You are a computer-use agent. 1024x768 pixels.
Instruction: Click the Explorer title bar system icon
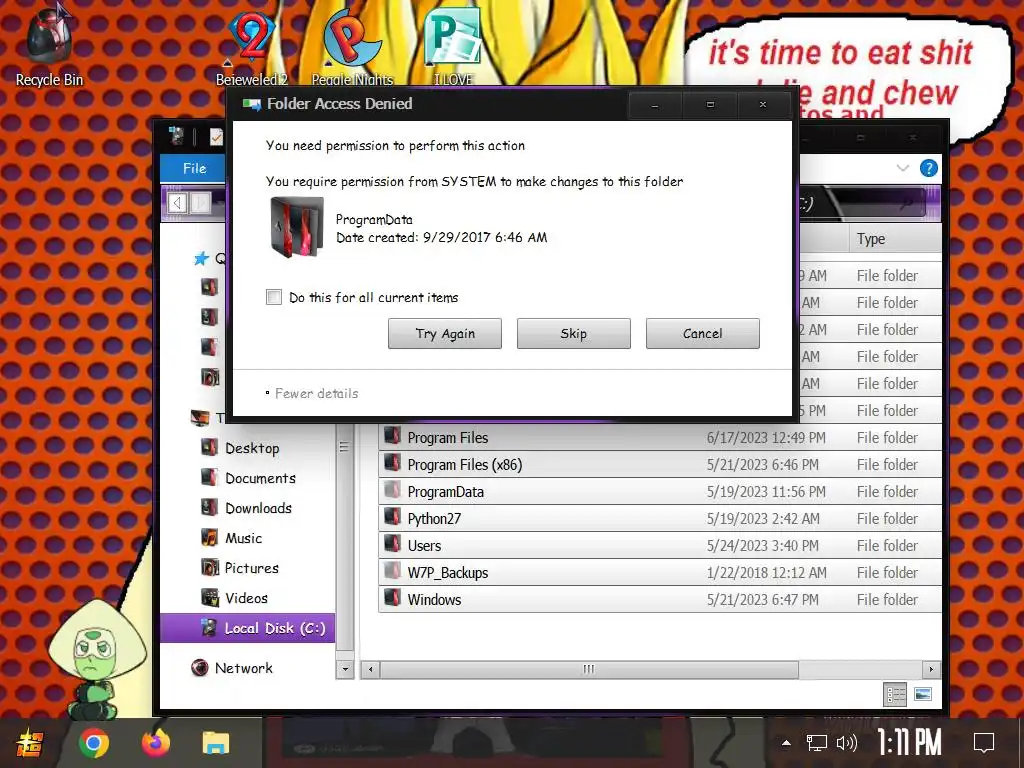pos(176,136)
